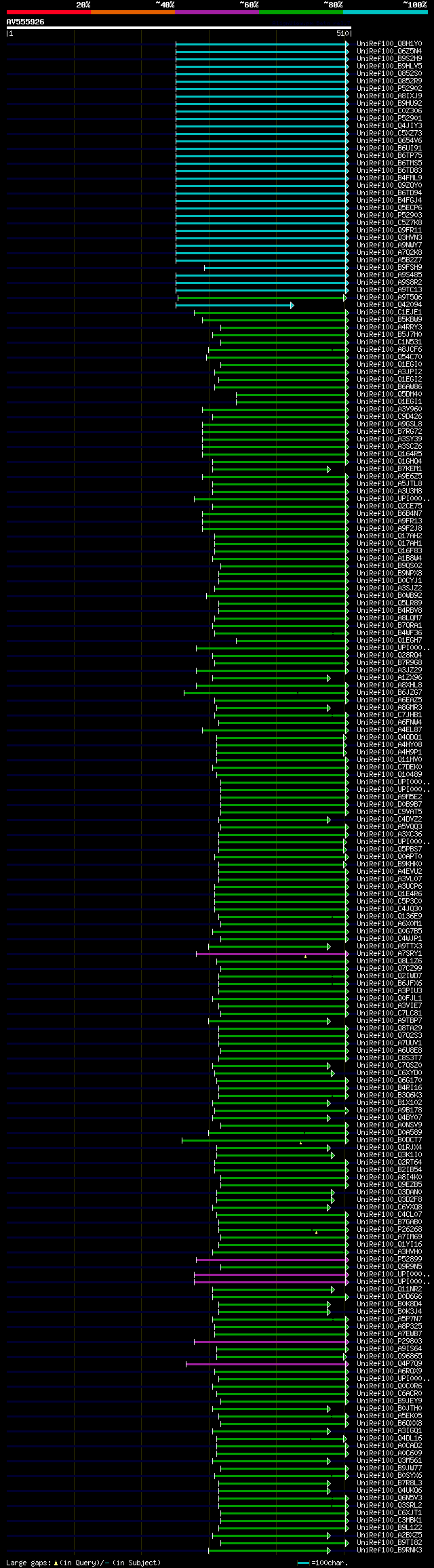Click the purple alignment bar for UniRef100_P52899
This screenshot has width=434, height=1568.
272,1260
